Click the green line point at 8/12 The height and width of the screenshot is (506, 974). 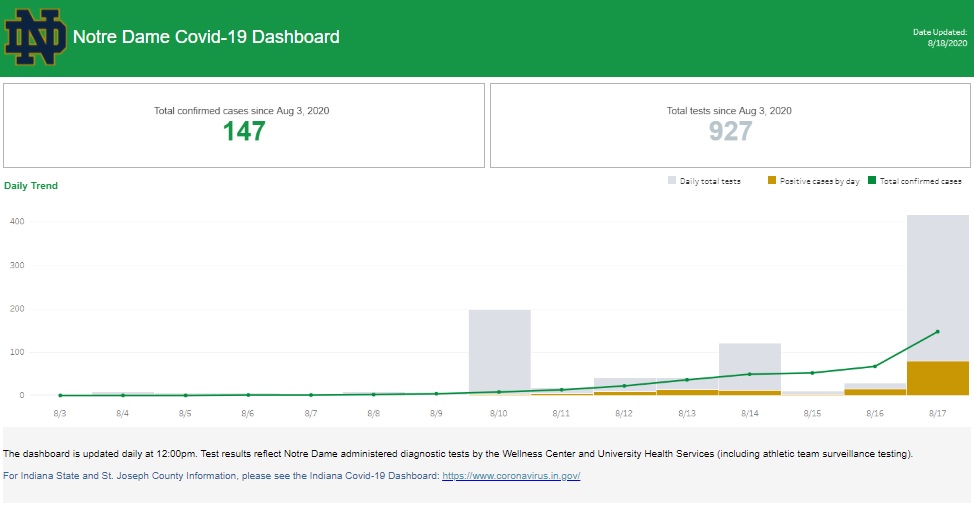(x=624, y=386)
